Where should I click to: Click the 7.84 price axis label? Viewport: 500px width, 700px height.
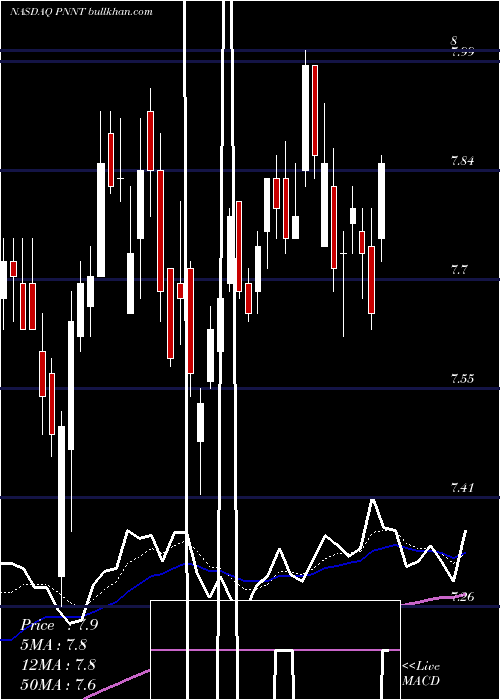[462, 161]
